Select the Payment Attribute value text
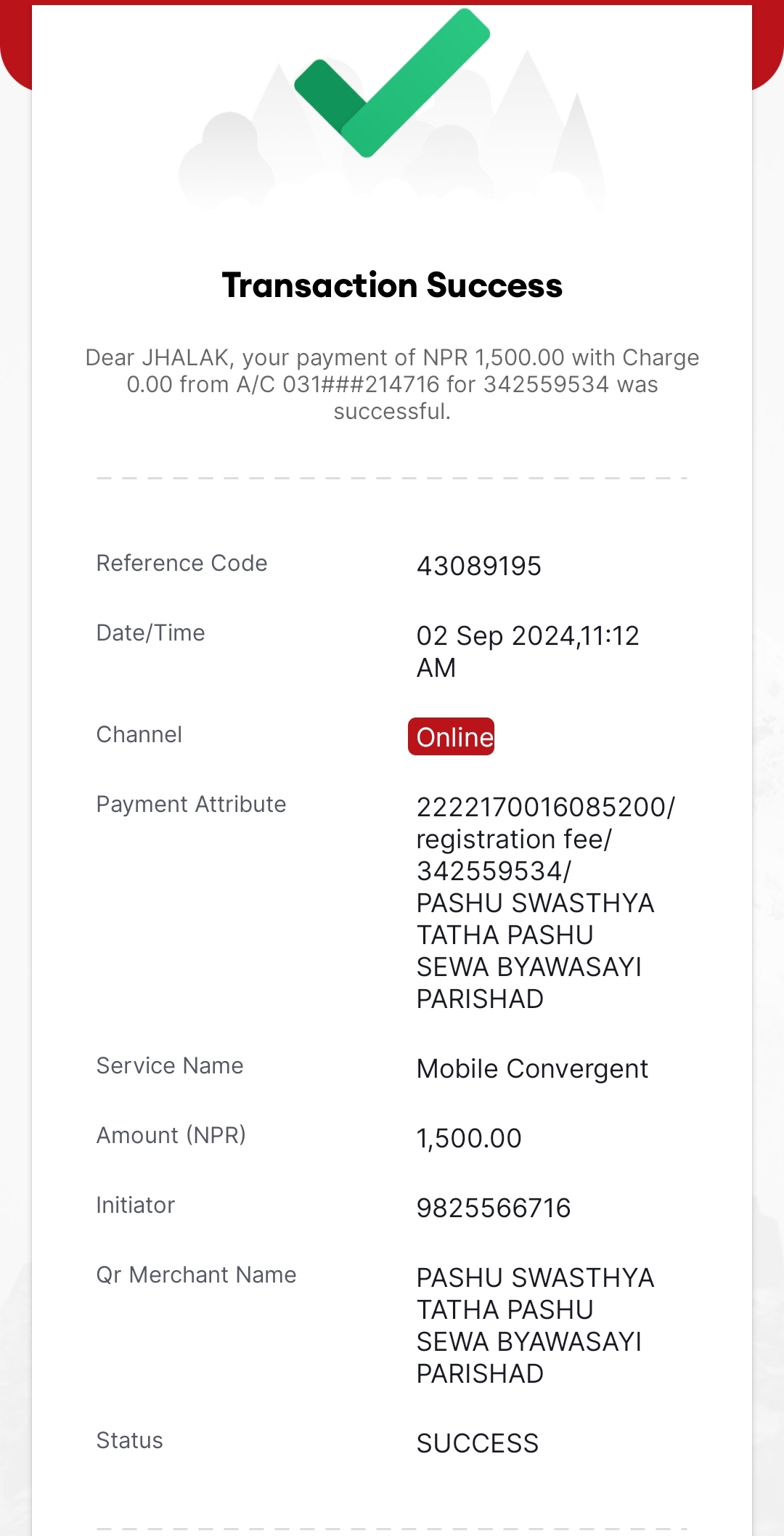 click(546, 903)
